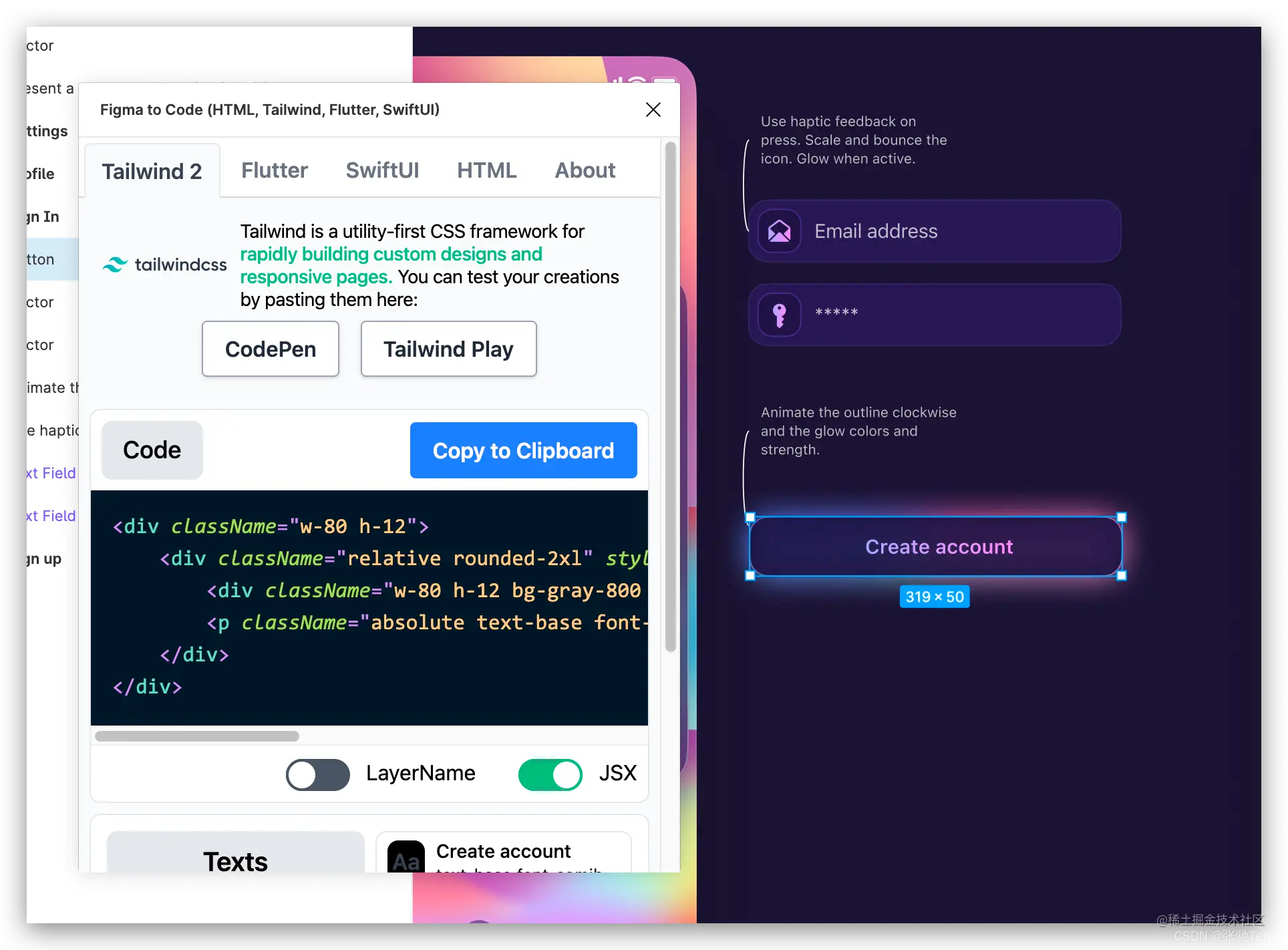The width and height of the screenshot is (1288, 950).
Task: Click top-left selection resize handle
Action: (x=750, y=517)
